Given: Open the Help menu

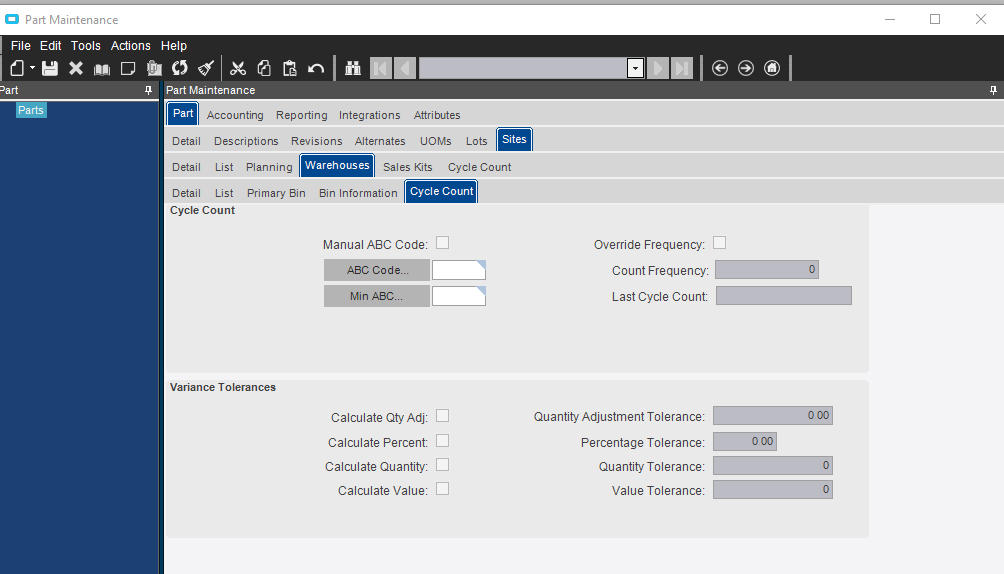Looking at the screenshot, I should click(x=174, y=45).
